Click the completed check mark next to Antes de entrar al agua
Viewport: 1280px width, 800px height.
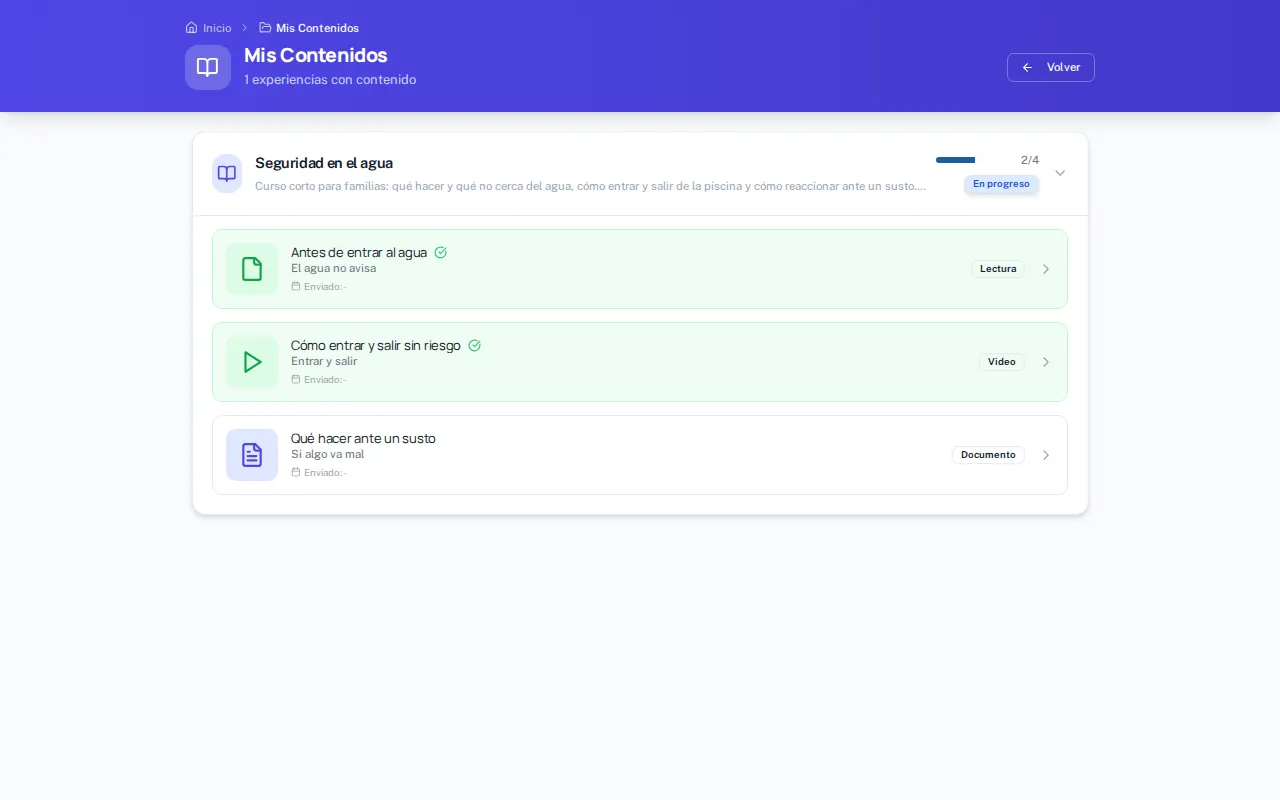[x=441, y=253]
